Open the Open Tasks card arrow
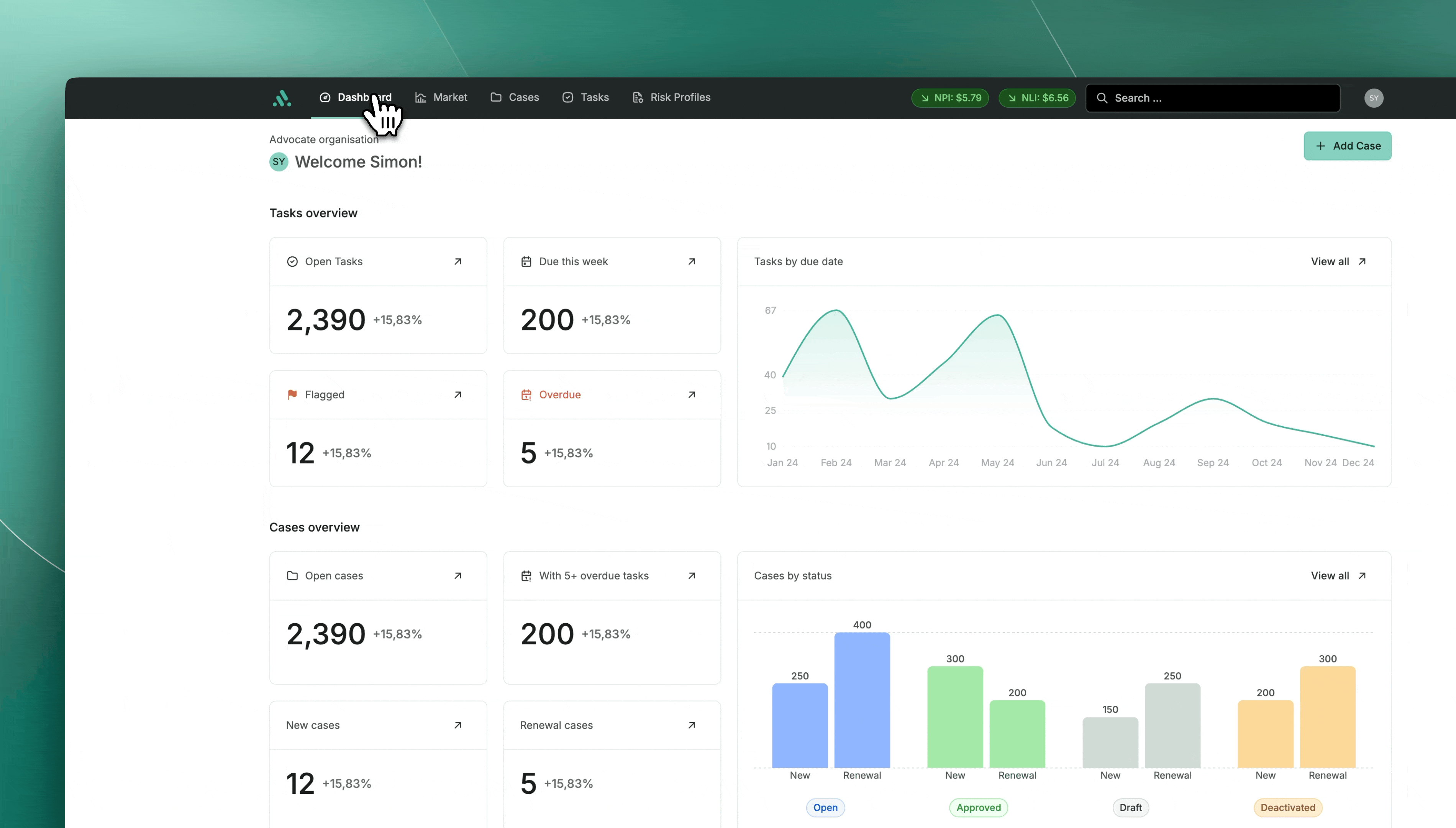The width and height of the screenshot is (1456, 828). point(457,261)
